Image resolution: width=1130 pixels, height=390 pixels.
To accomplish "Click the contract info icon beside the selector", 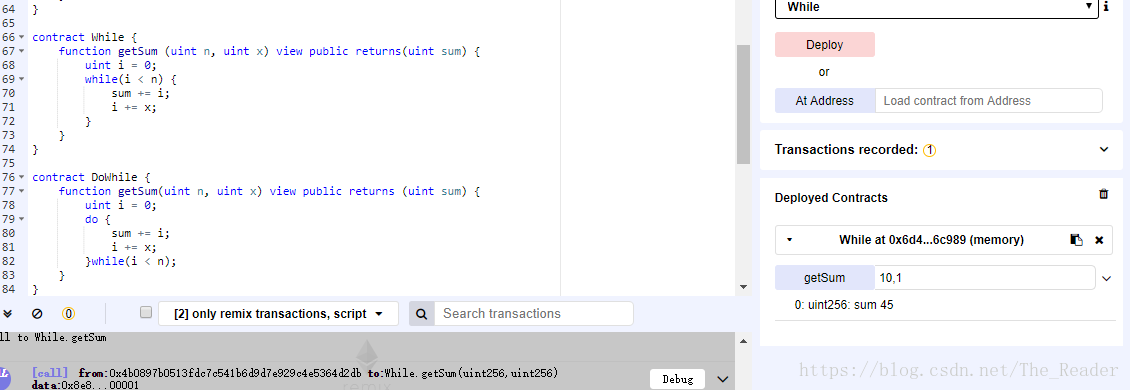I will click(x=1106, y=7).
